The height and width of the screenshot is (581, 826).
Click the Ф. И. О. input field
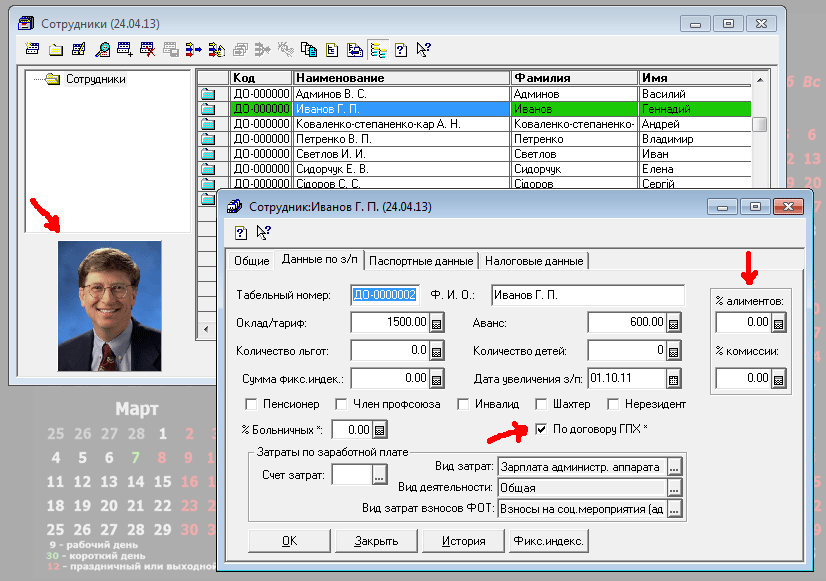[x=588, y=295]
